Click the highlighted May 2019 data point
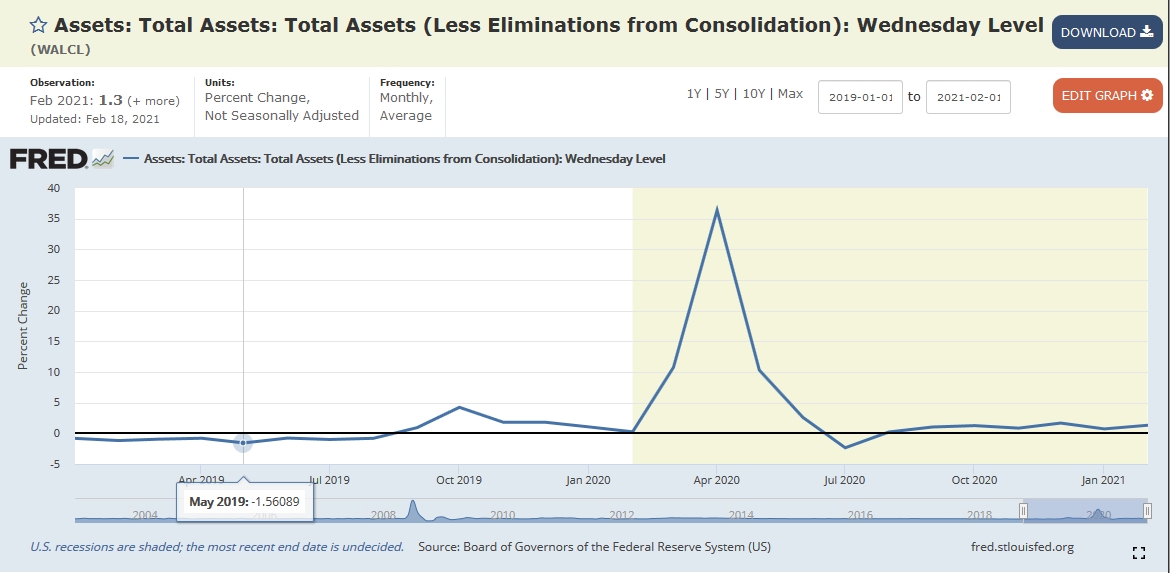This screenshot has height=573, width=1170. [243, 442]
